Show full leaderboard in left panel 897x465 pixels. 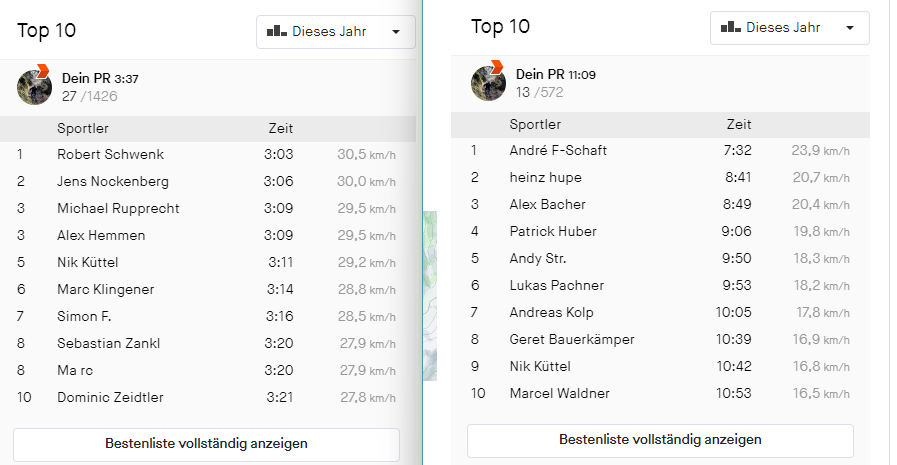(206, 443)
